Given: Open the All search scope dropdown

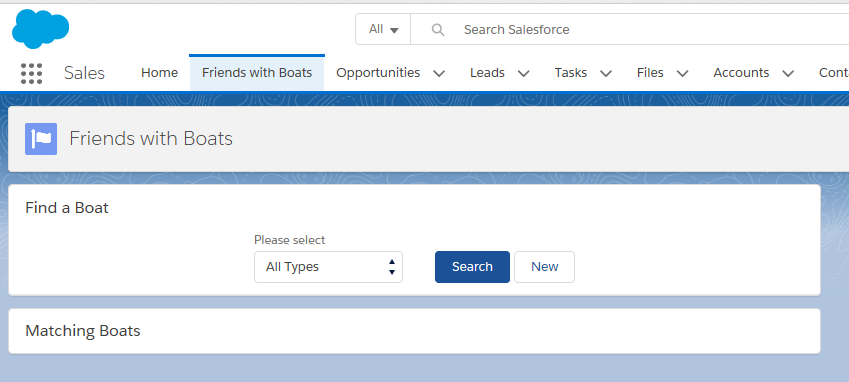Looking at the screenshot, I should click(383, 29).
